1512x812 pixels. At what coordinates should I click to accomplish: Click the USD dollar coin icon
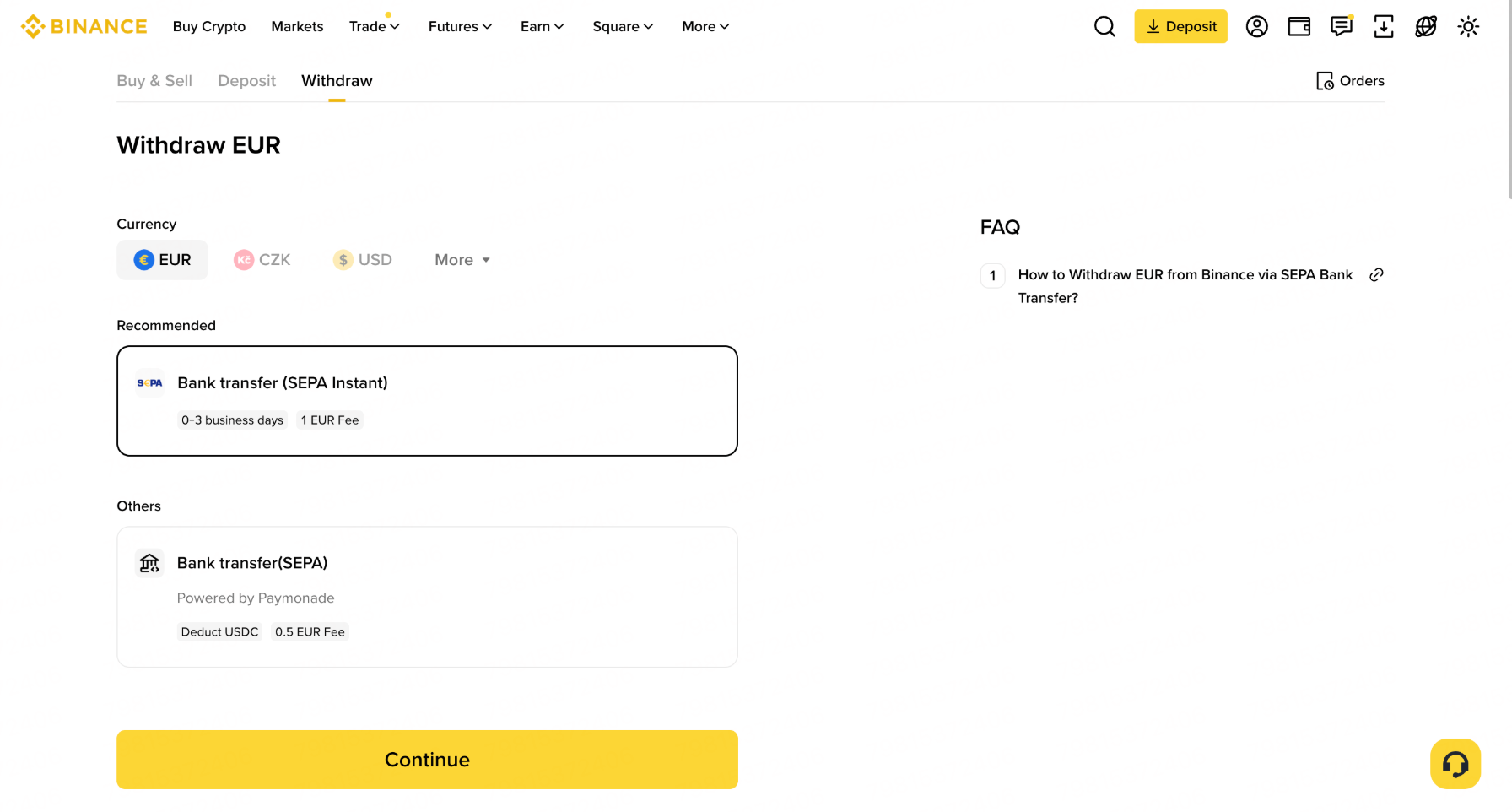[x=343, y=260]
